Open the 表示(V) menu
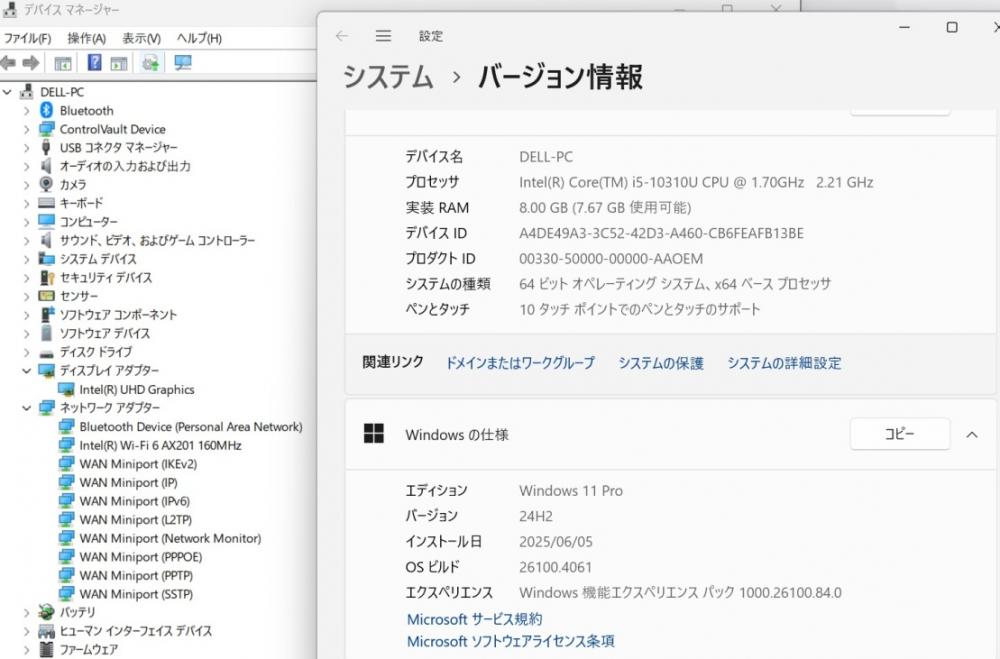 [x=142, y=38]
